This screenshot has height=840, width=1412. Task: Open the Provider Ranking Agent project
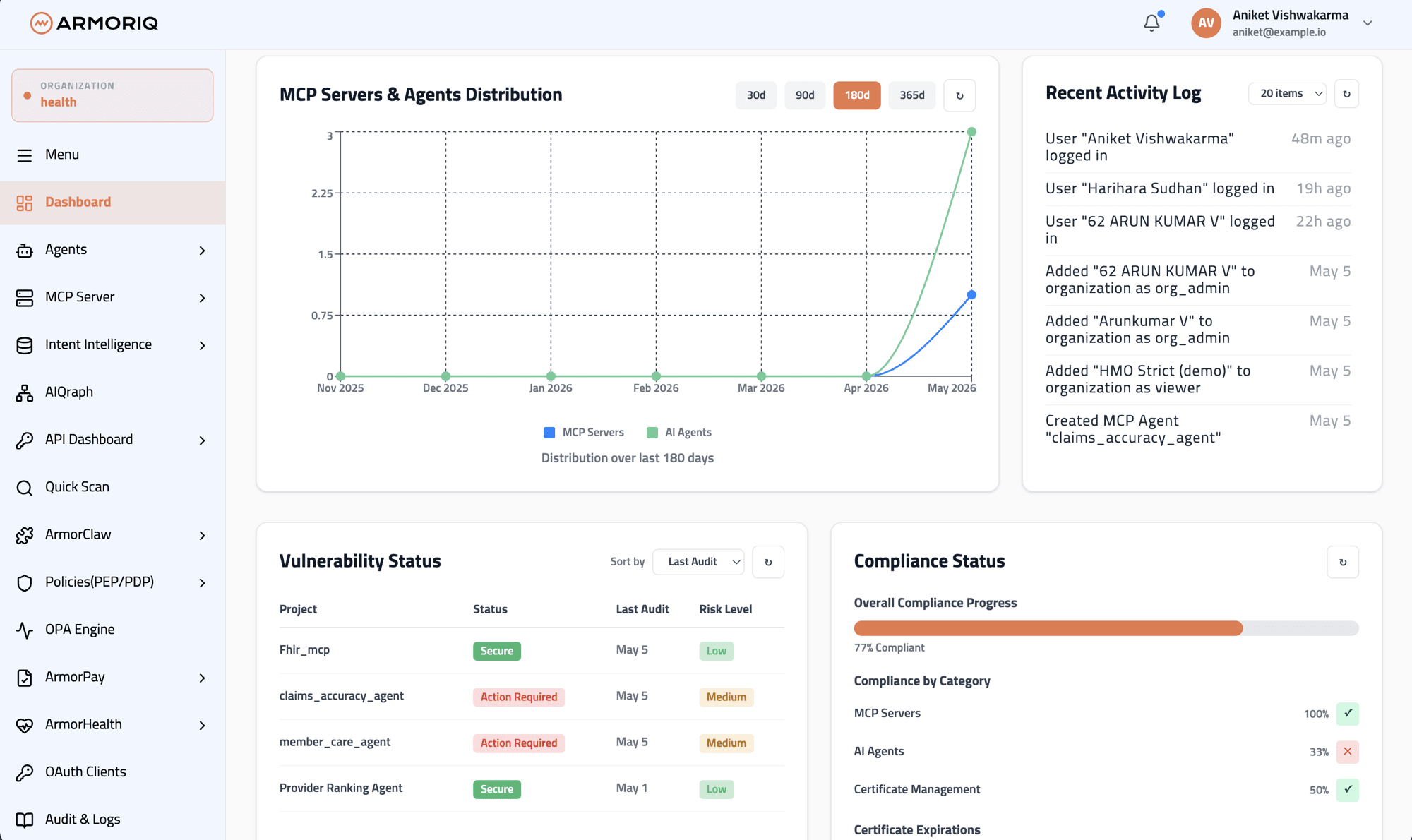click(x=341, y=788)
